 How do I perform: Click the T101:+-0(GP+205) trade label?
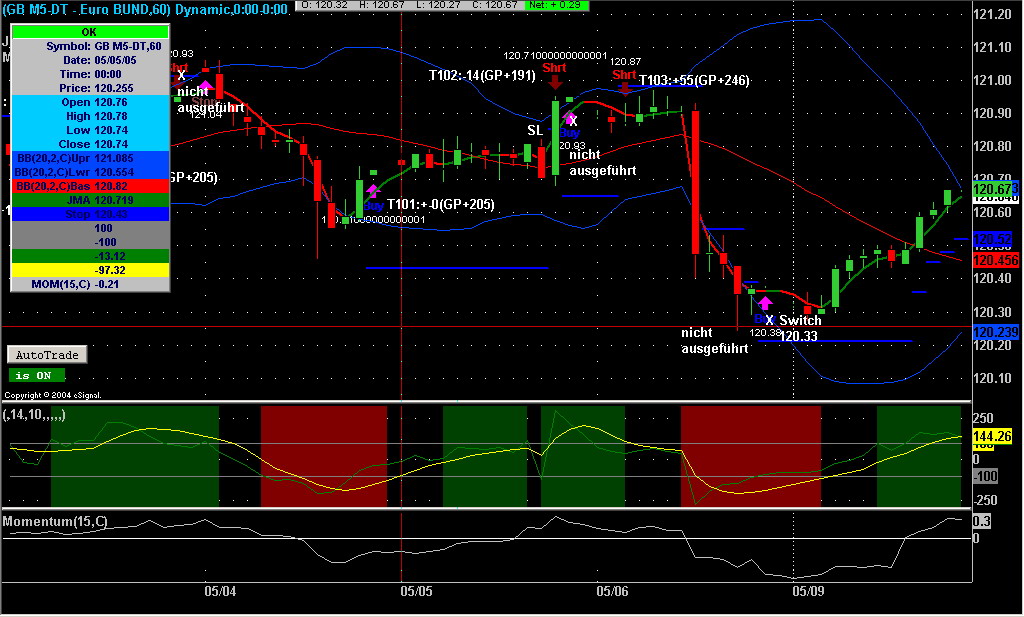441,204
